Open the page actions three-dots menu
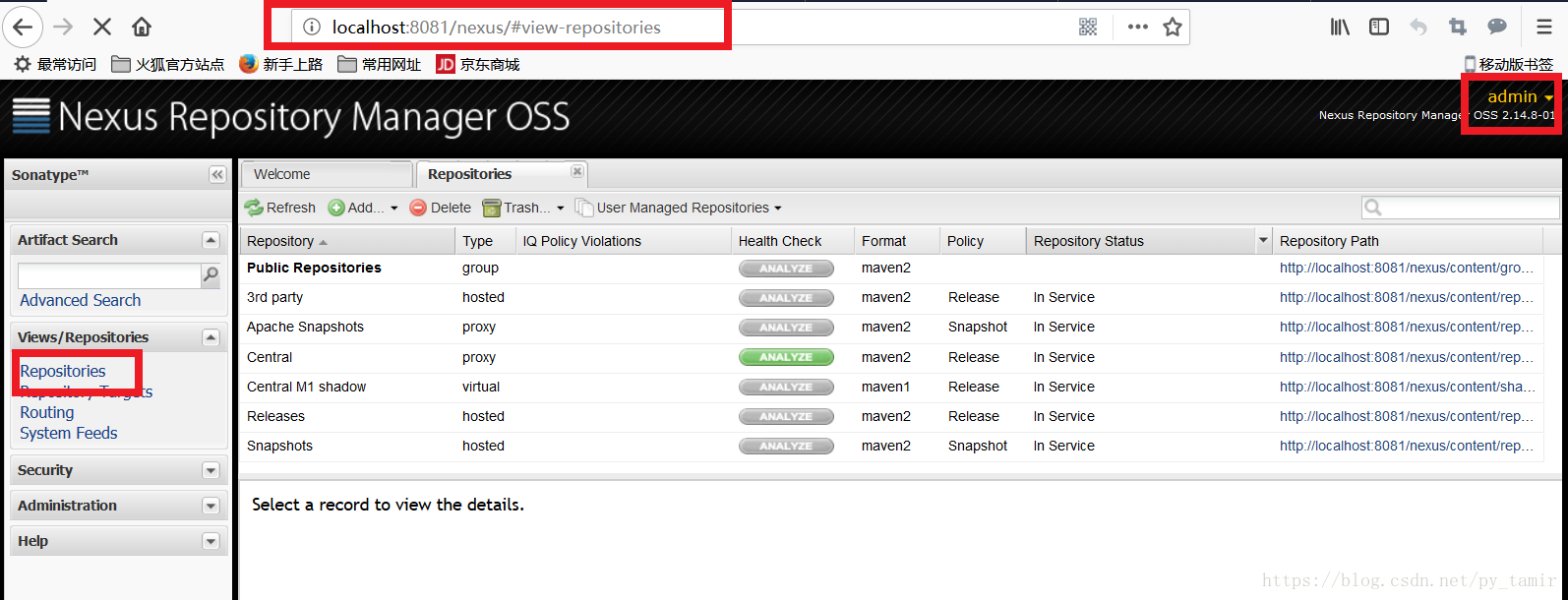The height and width of the screenshot is (600, 1568). click(x=1137, y=28)
